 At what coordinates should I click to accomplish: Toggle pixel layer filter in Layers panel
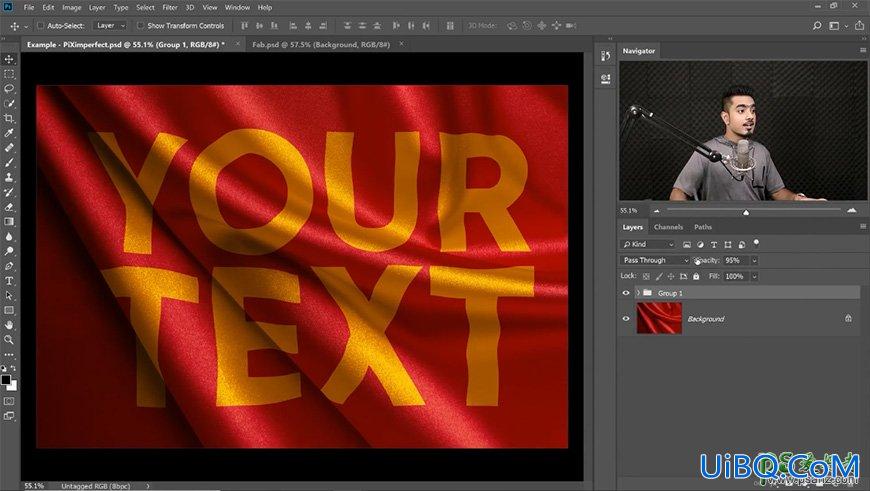[687, 244]
